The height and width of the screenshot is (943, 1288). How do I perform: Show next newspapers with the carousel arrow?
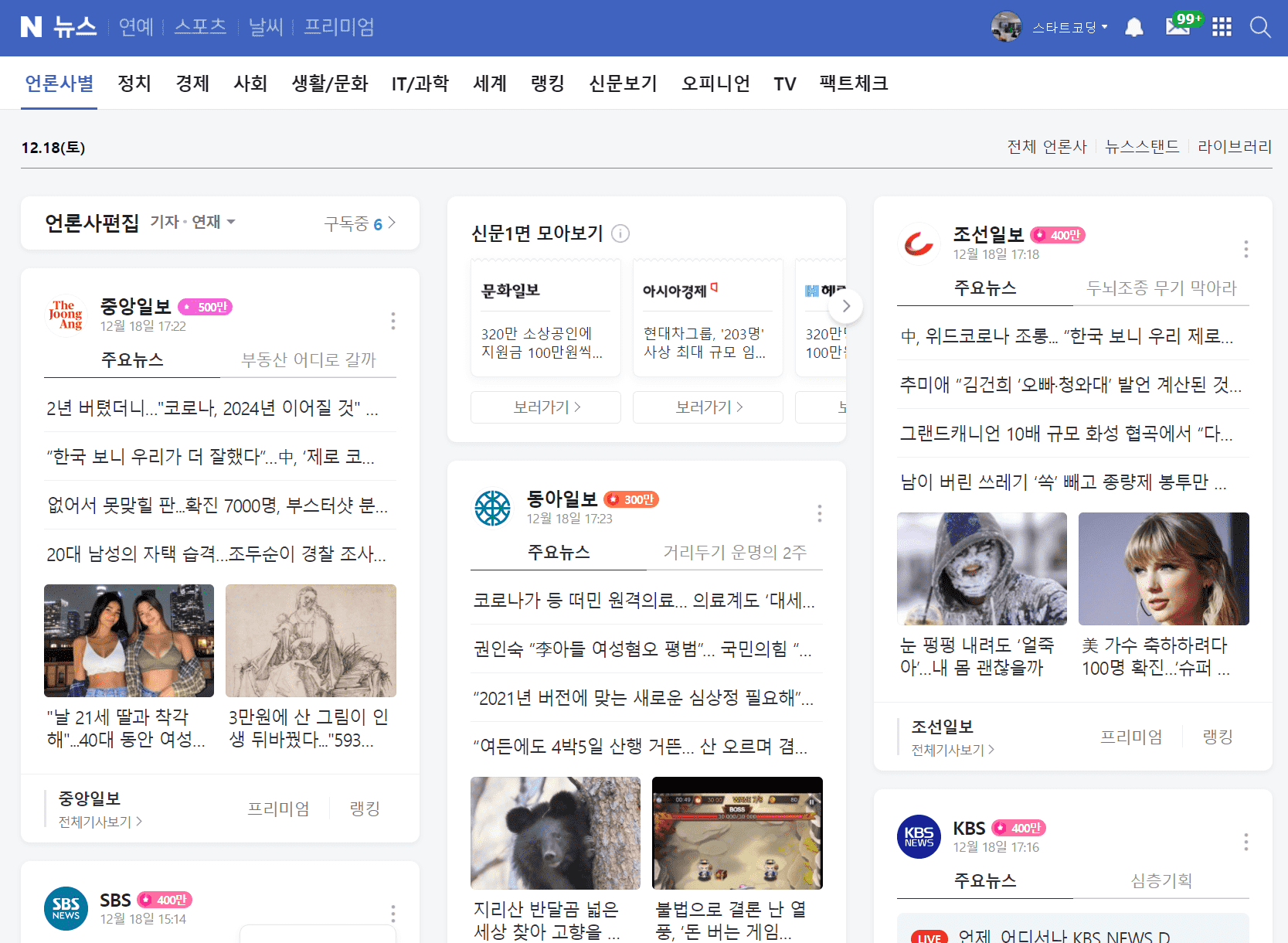click(845, 306)
